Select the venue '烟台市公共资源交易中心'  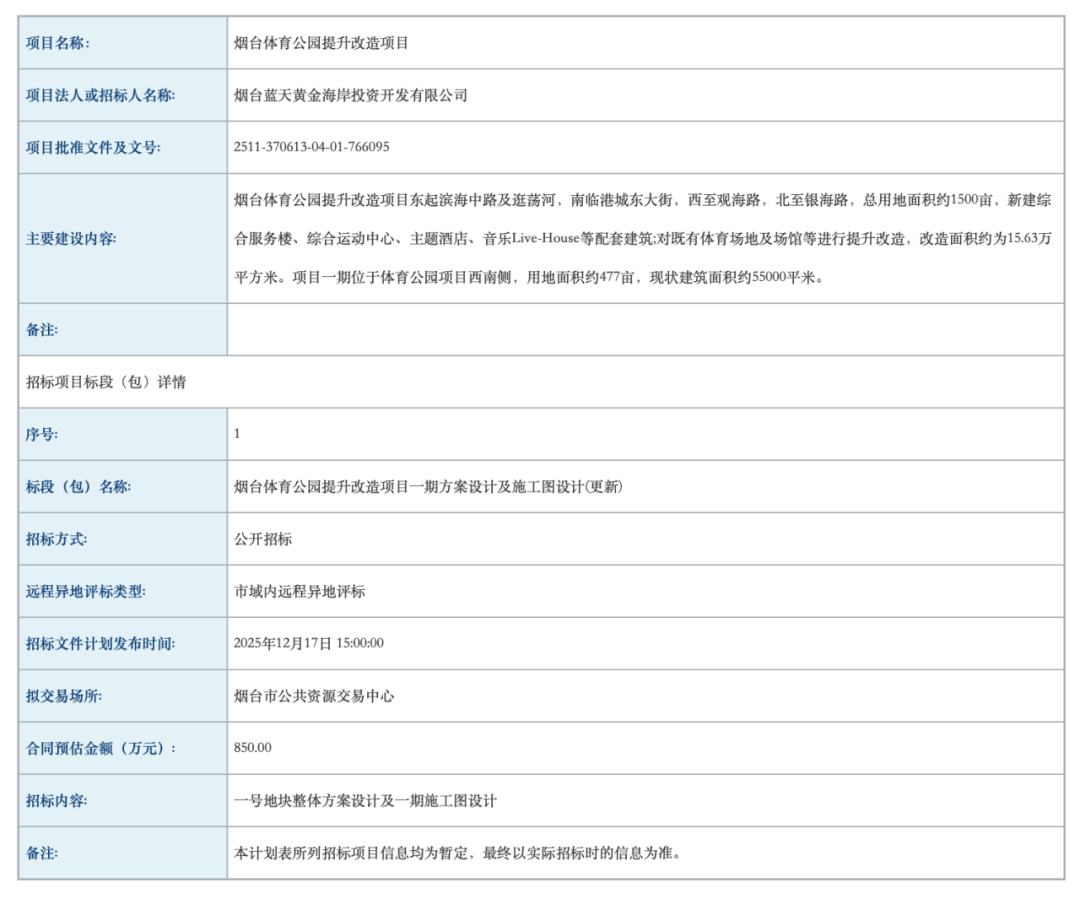pyautogui.click(x=314, y=696)
